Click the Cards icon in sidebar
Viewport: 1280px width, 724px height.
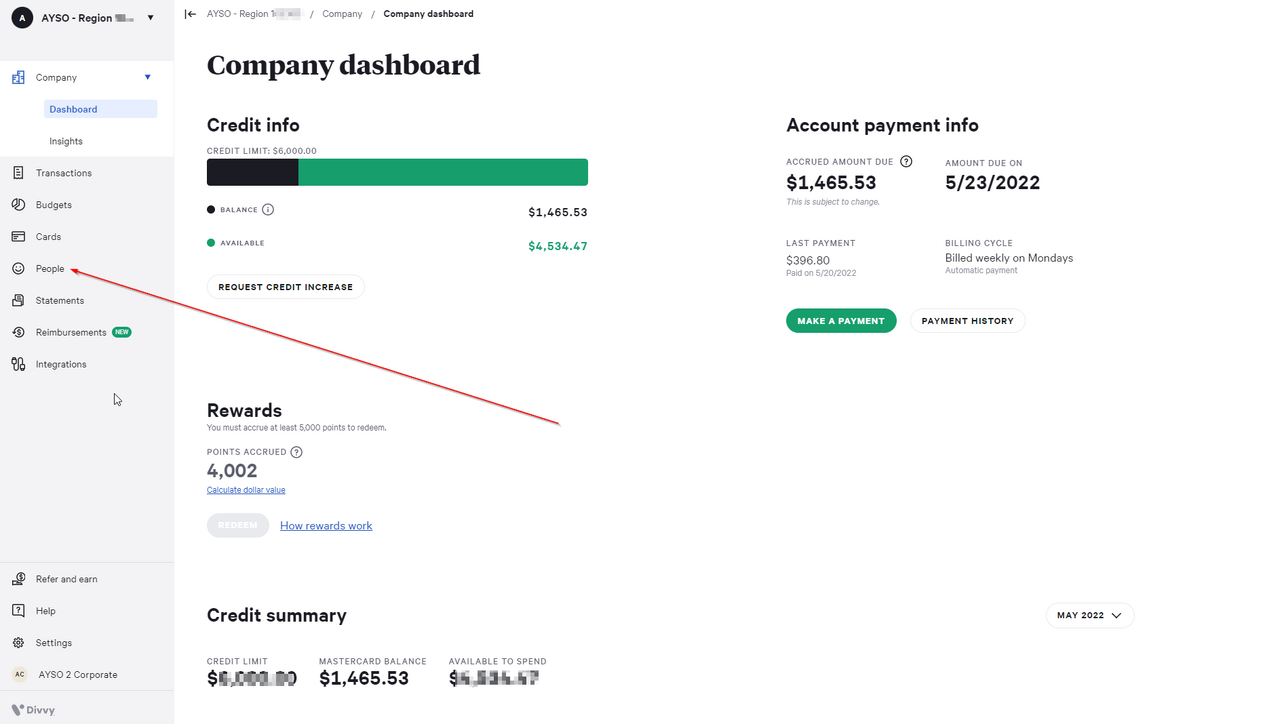pos(18,237)
